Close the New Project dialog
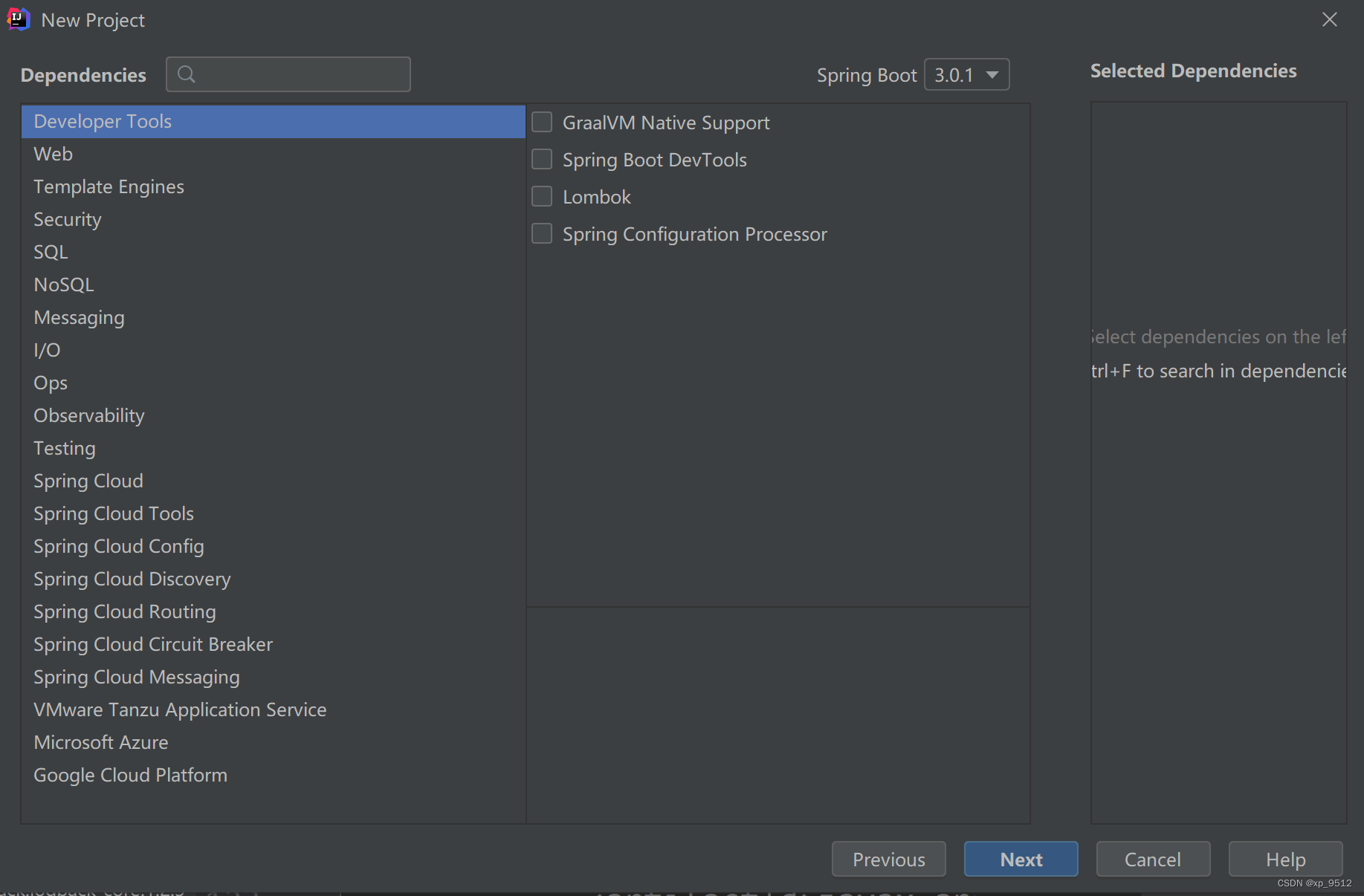 click(x=1330, y=19)
